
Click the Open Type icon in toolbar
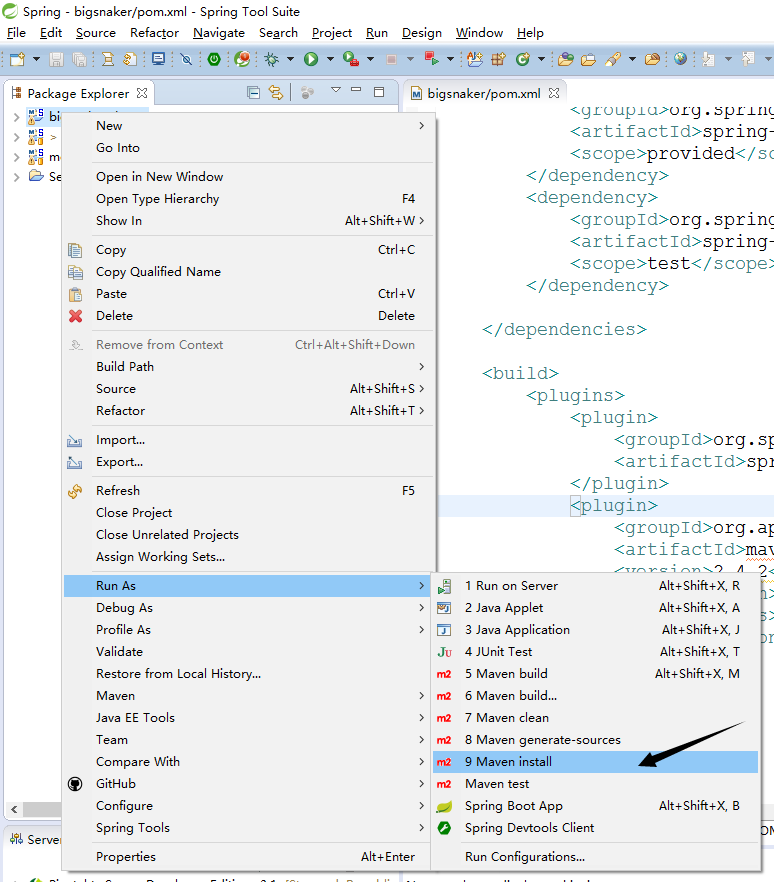(566, 58)
